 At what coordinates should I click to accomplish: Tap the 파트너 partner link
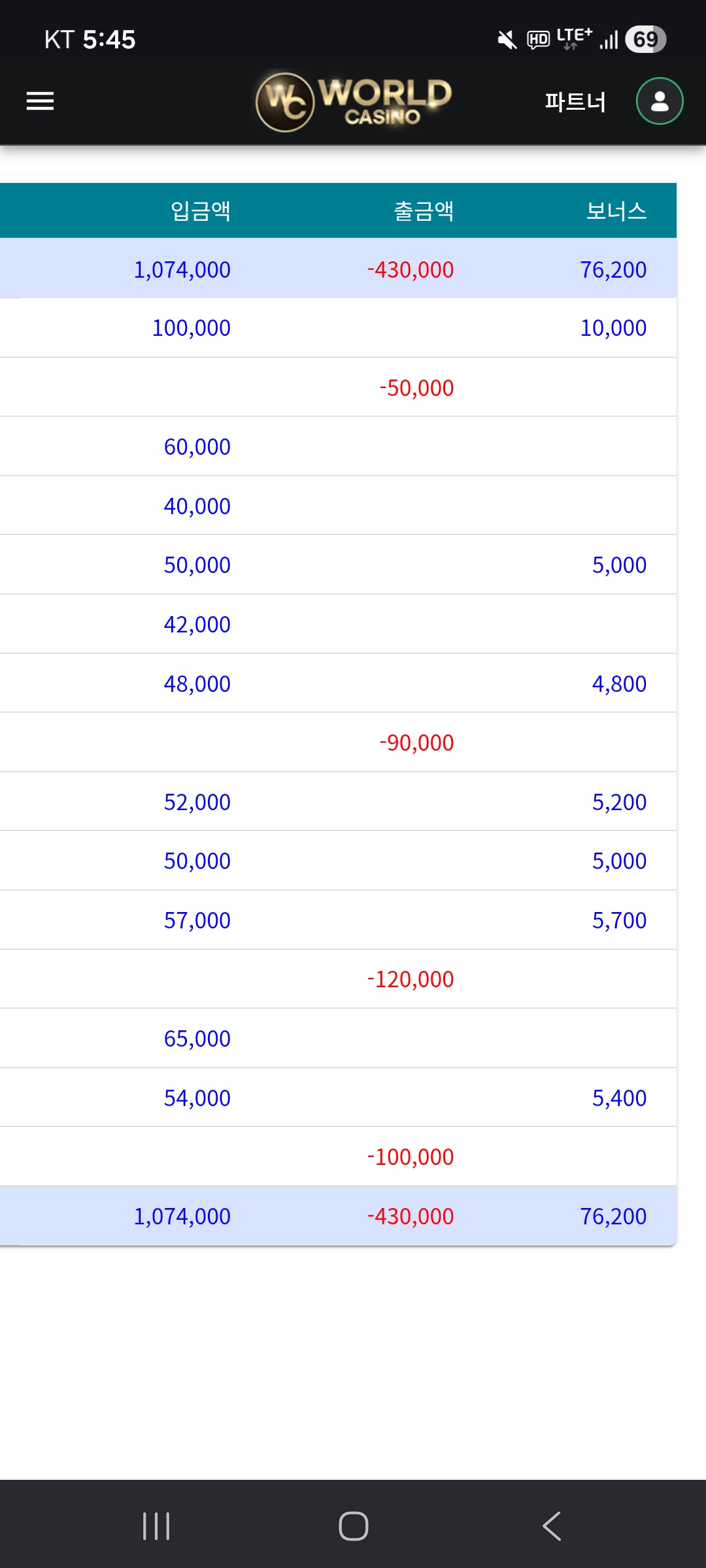point(575,102)
